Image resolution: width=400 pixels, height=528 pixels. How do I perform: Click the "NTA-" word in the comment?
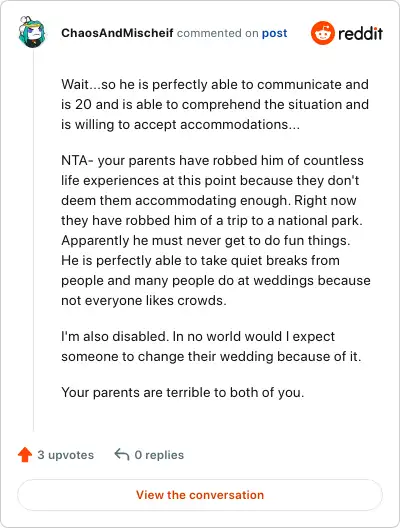[x=77, y=161]
